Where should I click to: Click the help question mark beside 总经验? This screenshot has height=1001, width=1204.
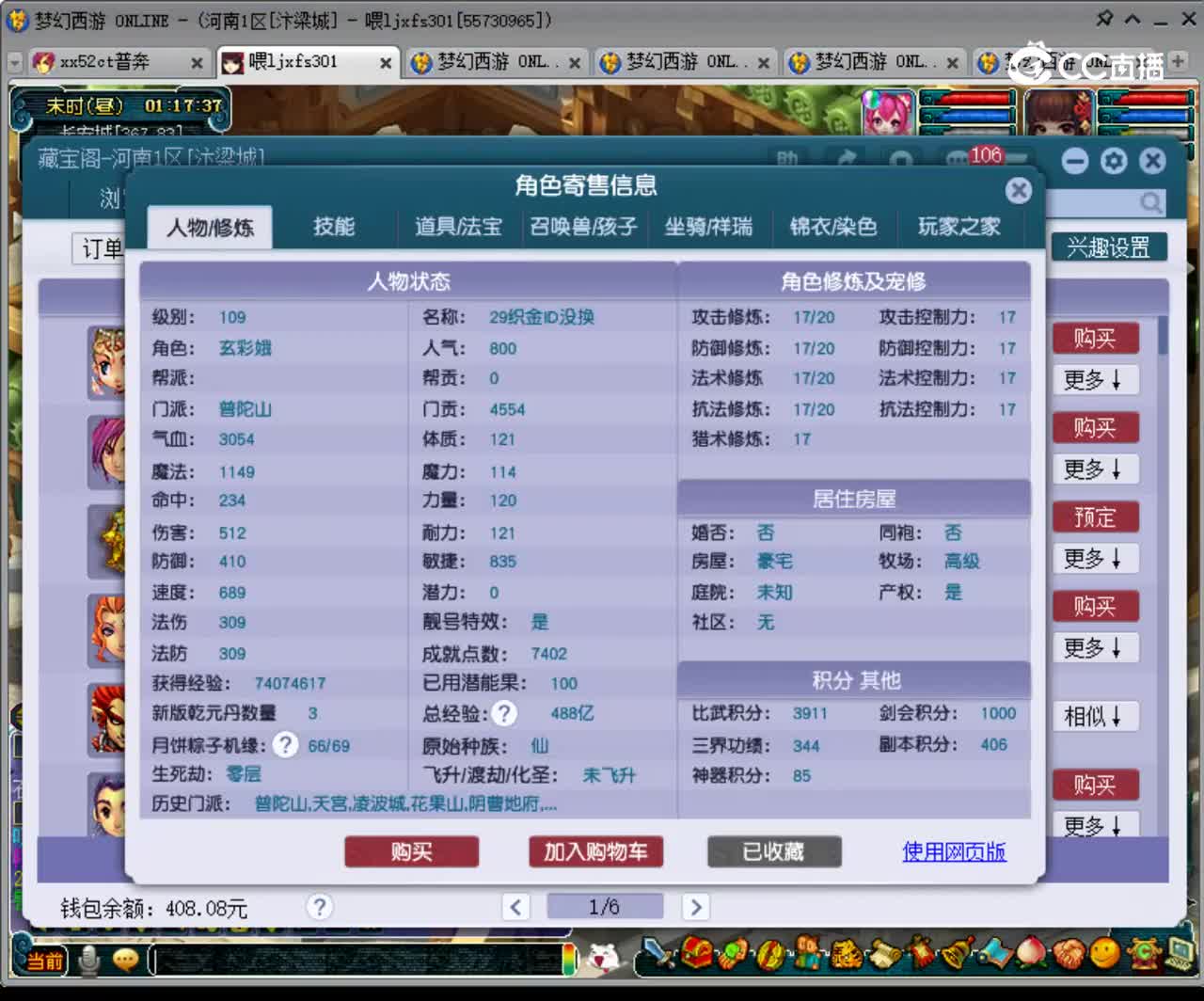504,714
